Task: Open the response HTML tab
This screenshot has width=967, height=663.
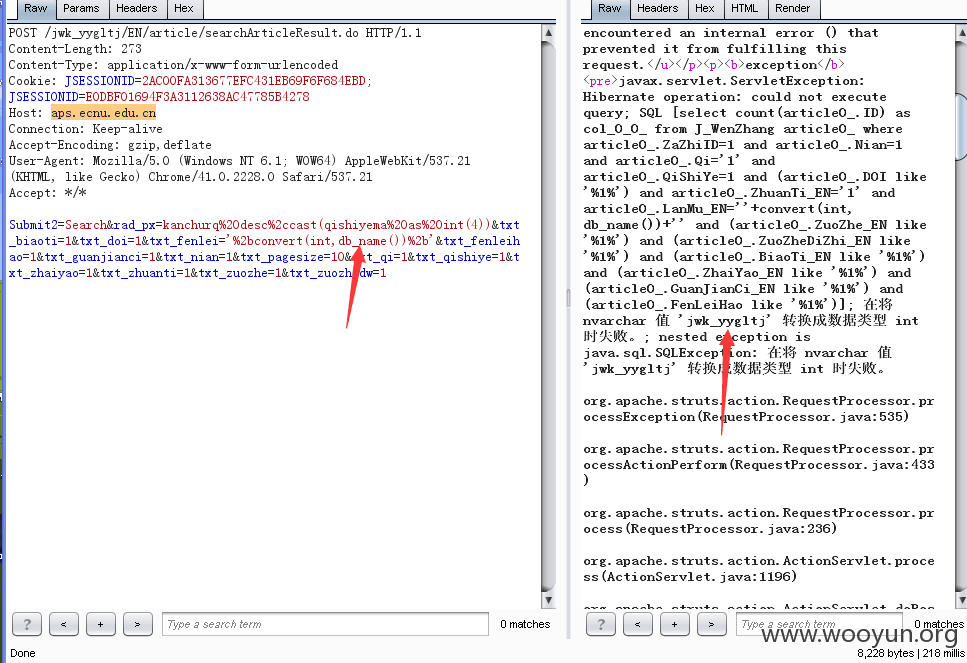Action: (744, 9)
